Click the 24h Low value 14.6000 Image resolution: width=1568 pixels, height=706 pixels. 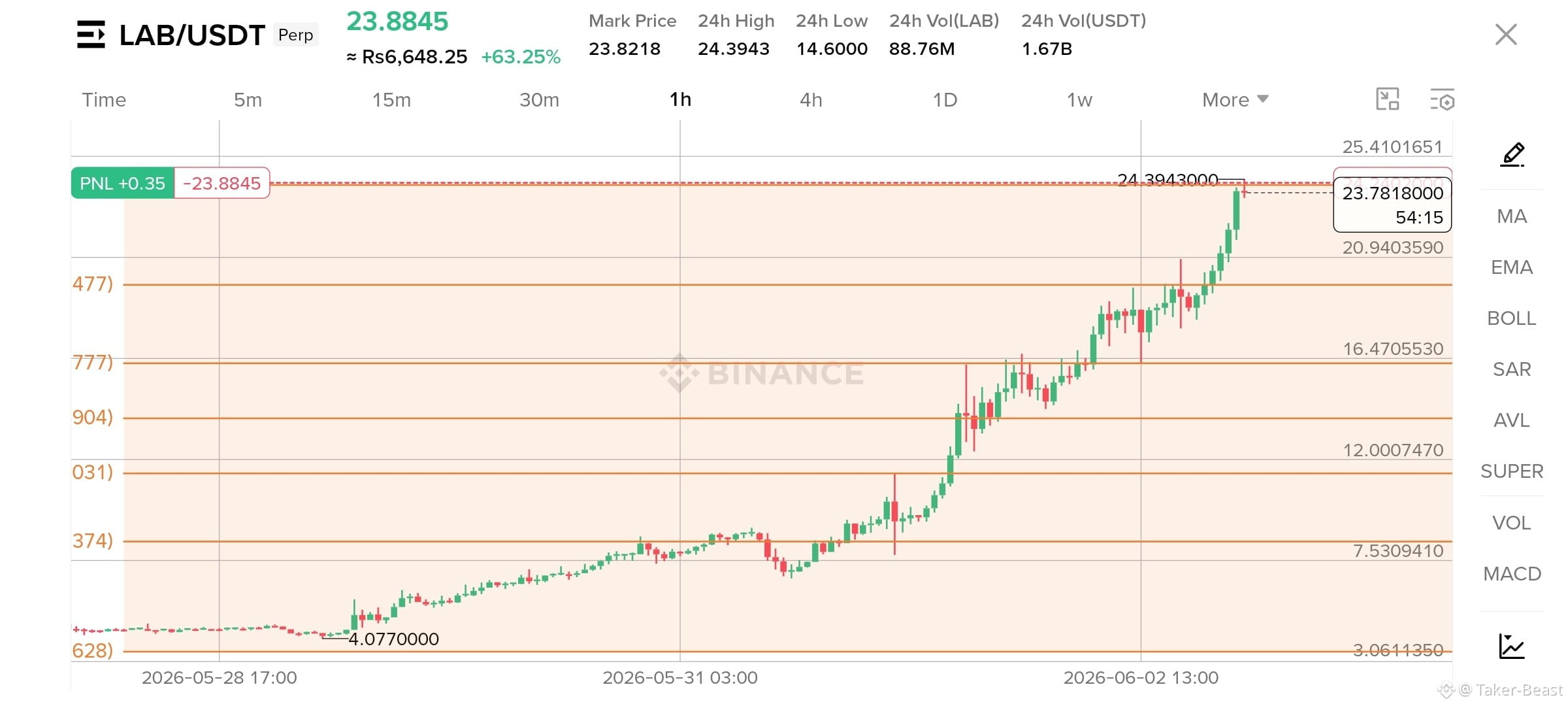[832, 49]
